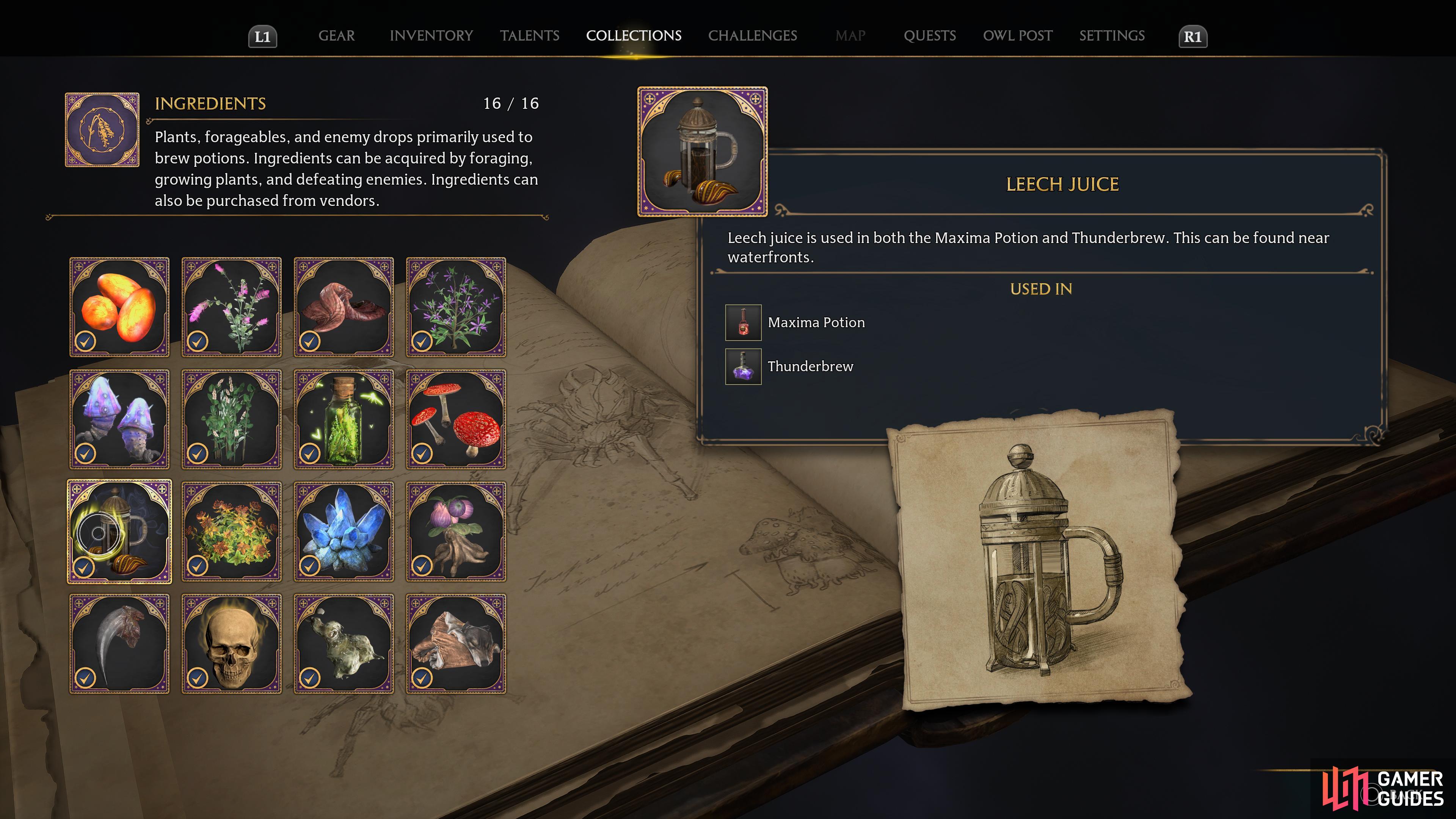Select the pink flowering plant tile
Image resolution: width=1456 pixels, height=819 pixels.
pyautogui.click(x=231, y=307)
